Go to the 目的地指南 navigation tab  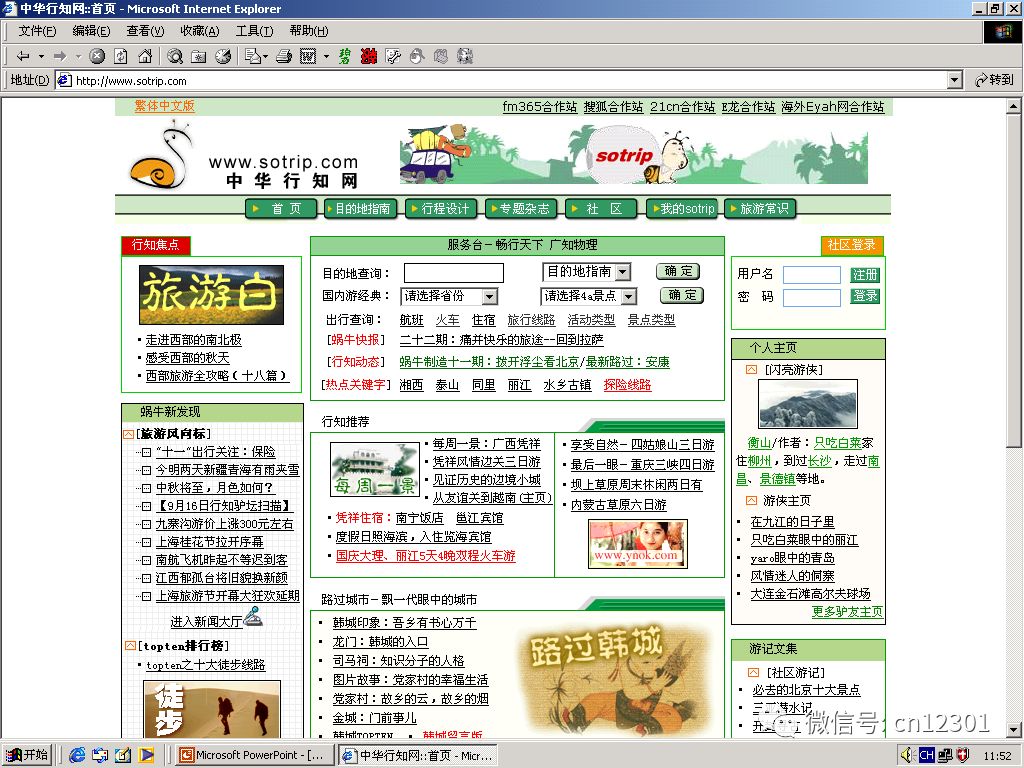pyautogui.click(x=360, y=208)
